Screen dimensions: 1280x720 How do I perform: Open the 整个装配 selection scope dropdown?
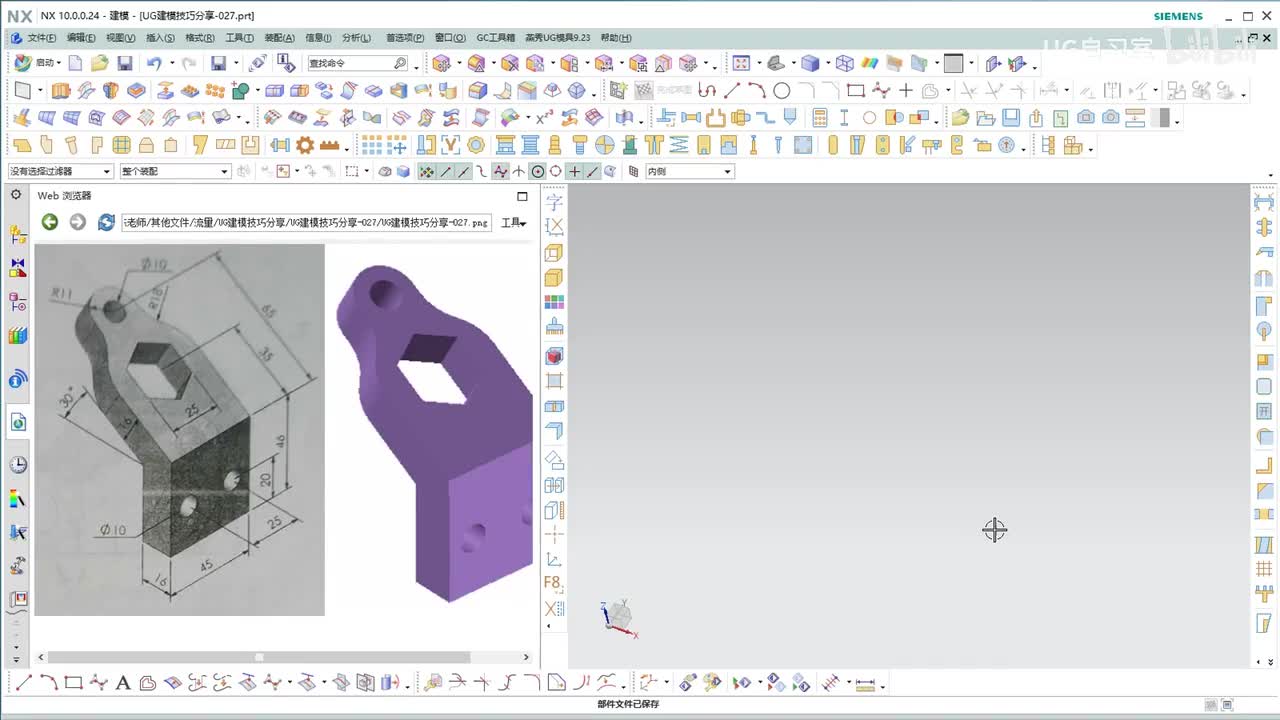point(176,171)
